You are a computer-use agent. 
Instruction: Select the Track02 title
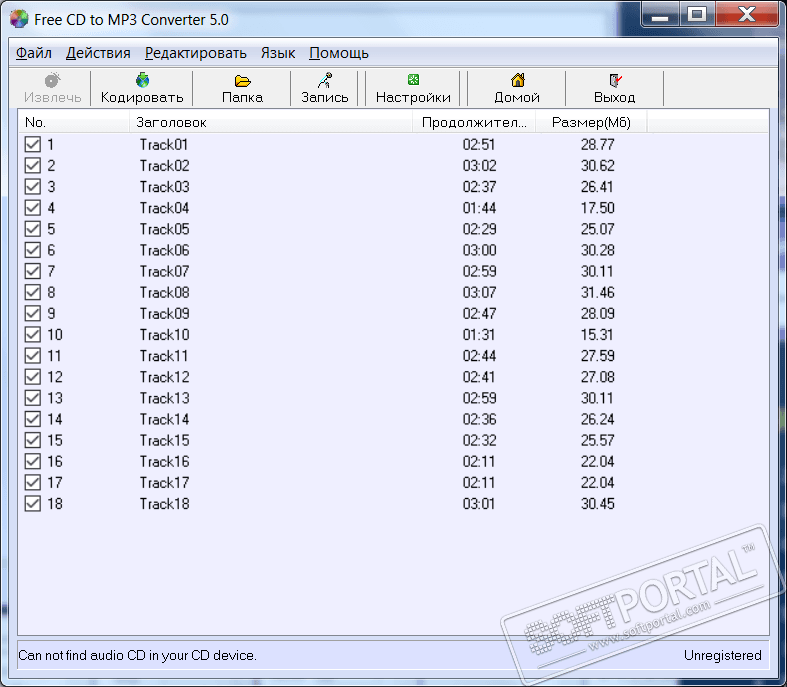[165, 166]
